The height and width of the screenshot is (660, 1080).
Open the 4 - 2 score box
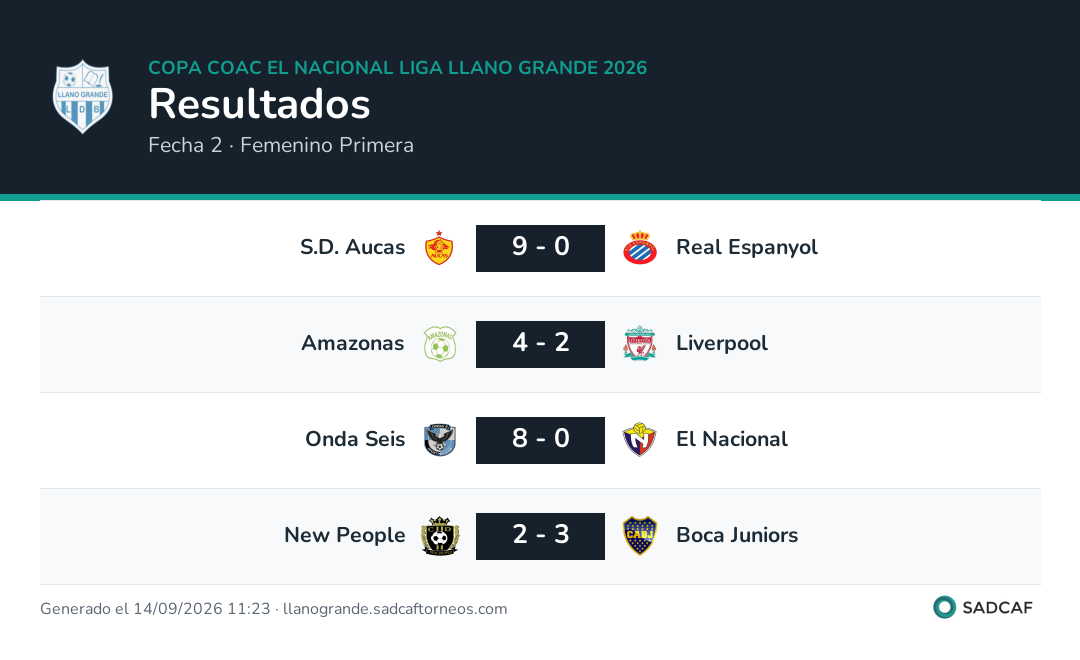541,344
